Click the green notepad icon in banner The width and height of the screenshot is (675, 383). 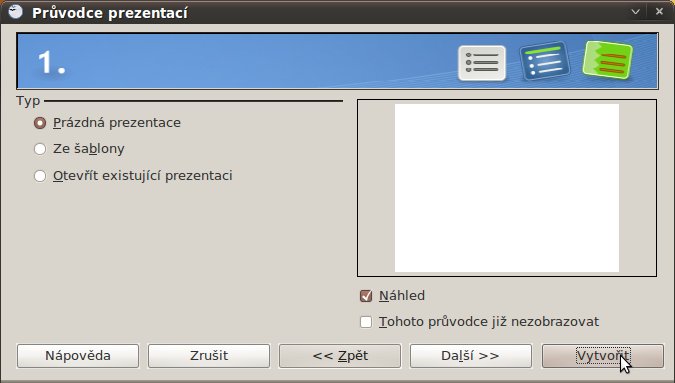click(607, 60)
